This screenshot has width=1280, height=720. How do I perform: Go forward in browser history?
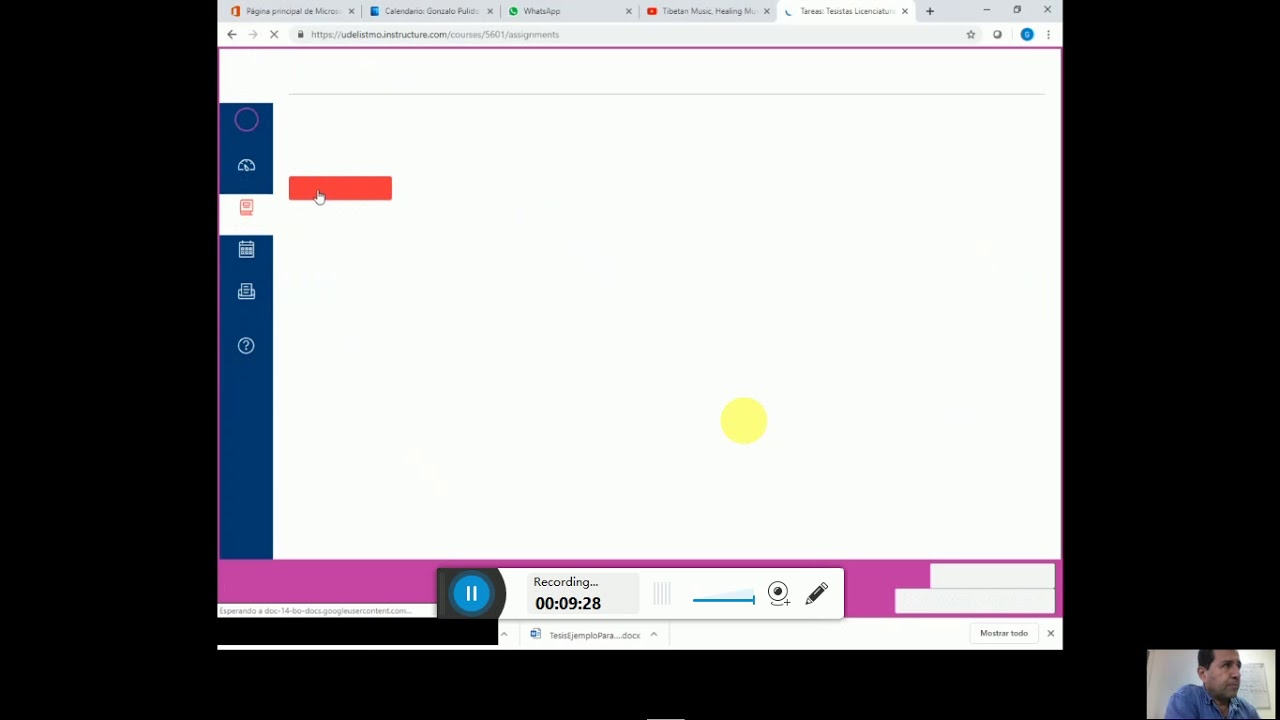253,34
